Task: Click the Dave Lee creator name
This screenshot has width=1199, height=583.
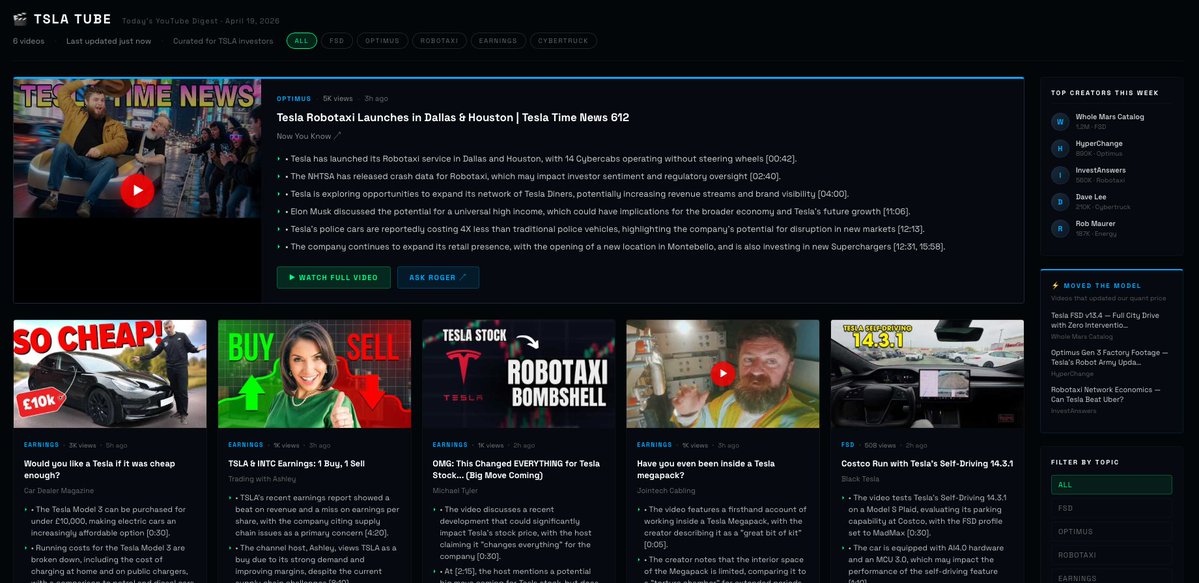Action: click(x=1090, y=197)
